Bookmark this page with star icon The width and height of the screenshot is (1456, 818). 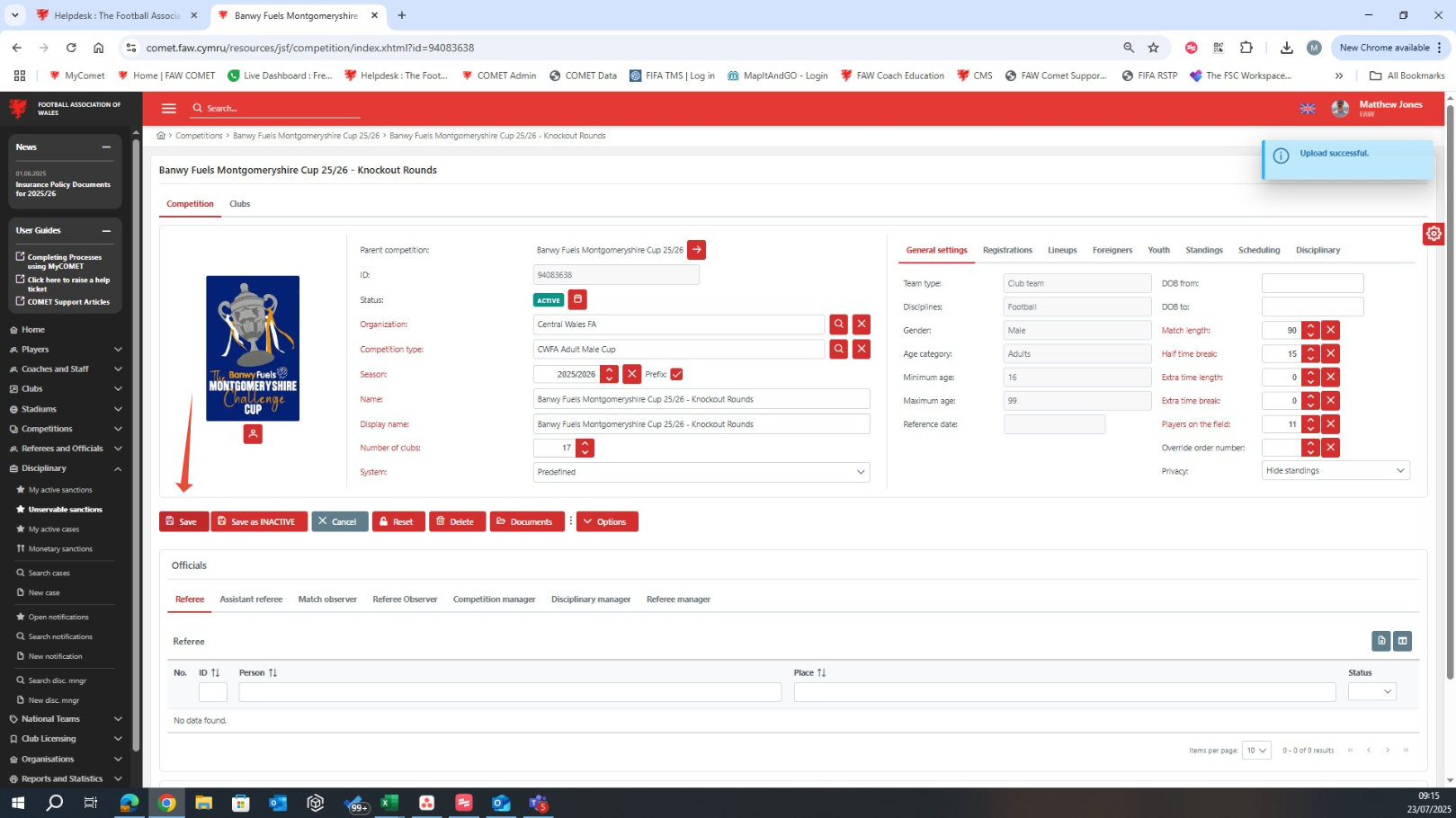(x=1153, y=48)
